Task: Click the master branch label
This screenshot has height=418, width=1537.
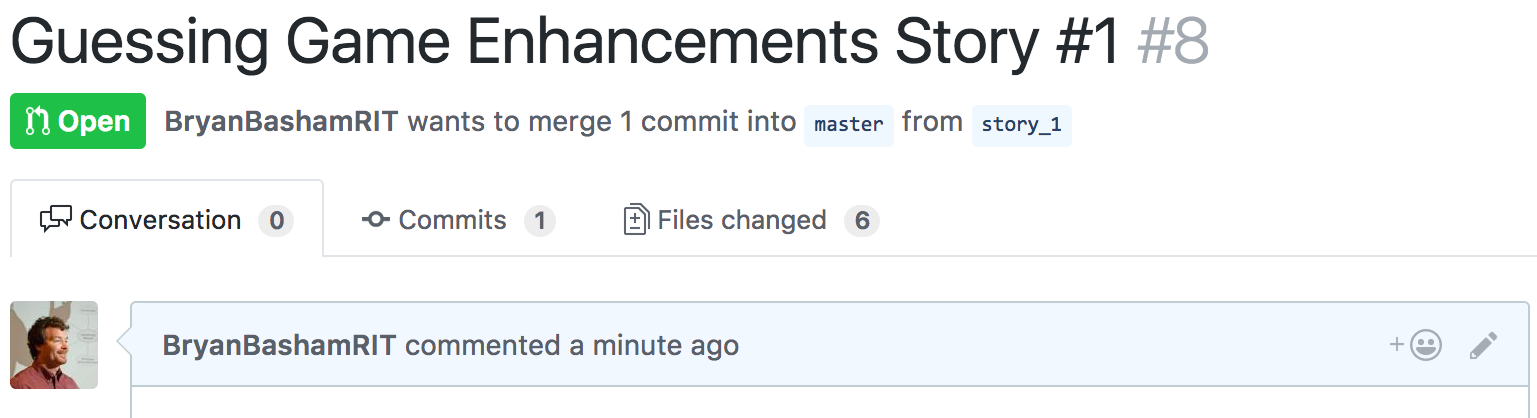Action: point(849,125)
